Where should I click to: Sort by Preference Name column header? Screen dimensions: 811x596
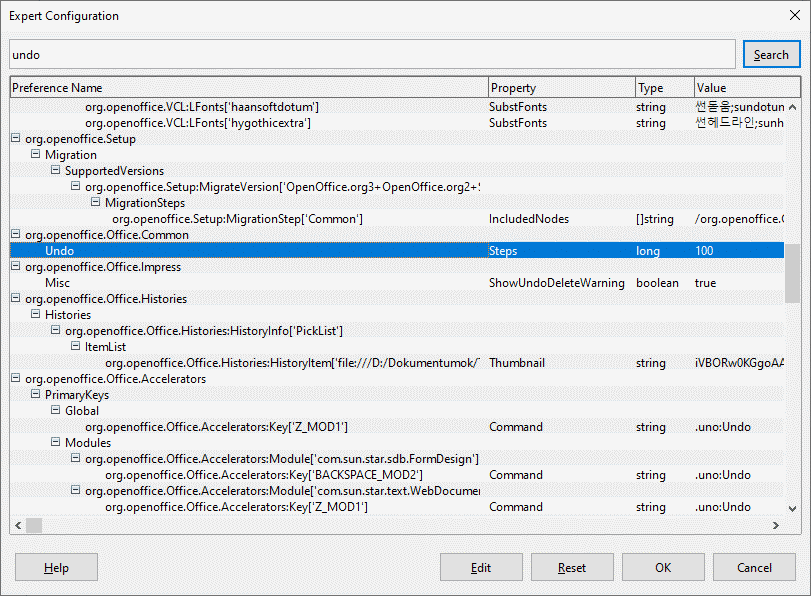tap(248, 88)
